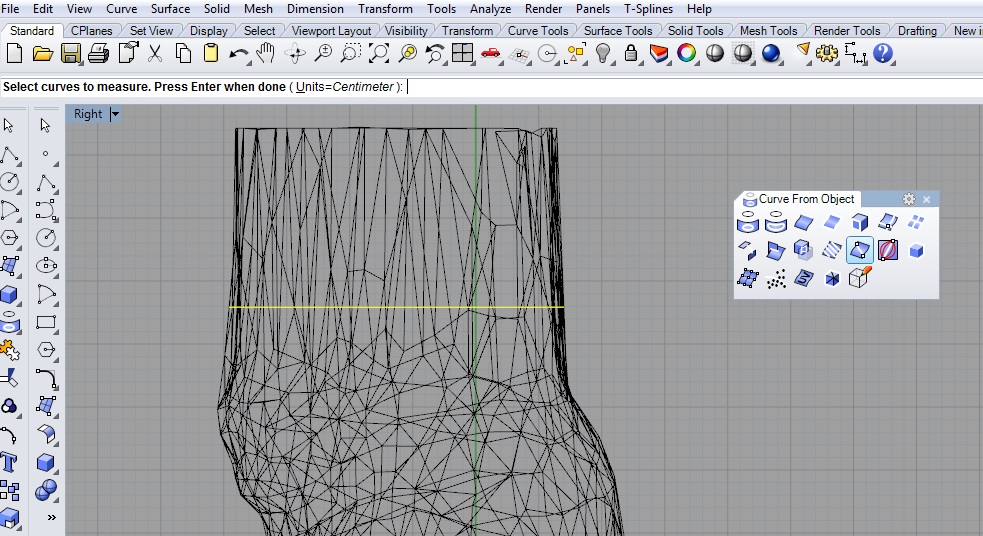Click the Contour striped-surface icon
Screen dimensions: 983x536
[x=832, y=250]
